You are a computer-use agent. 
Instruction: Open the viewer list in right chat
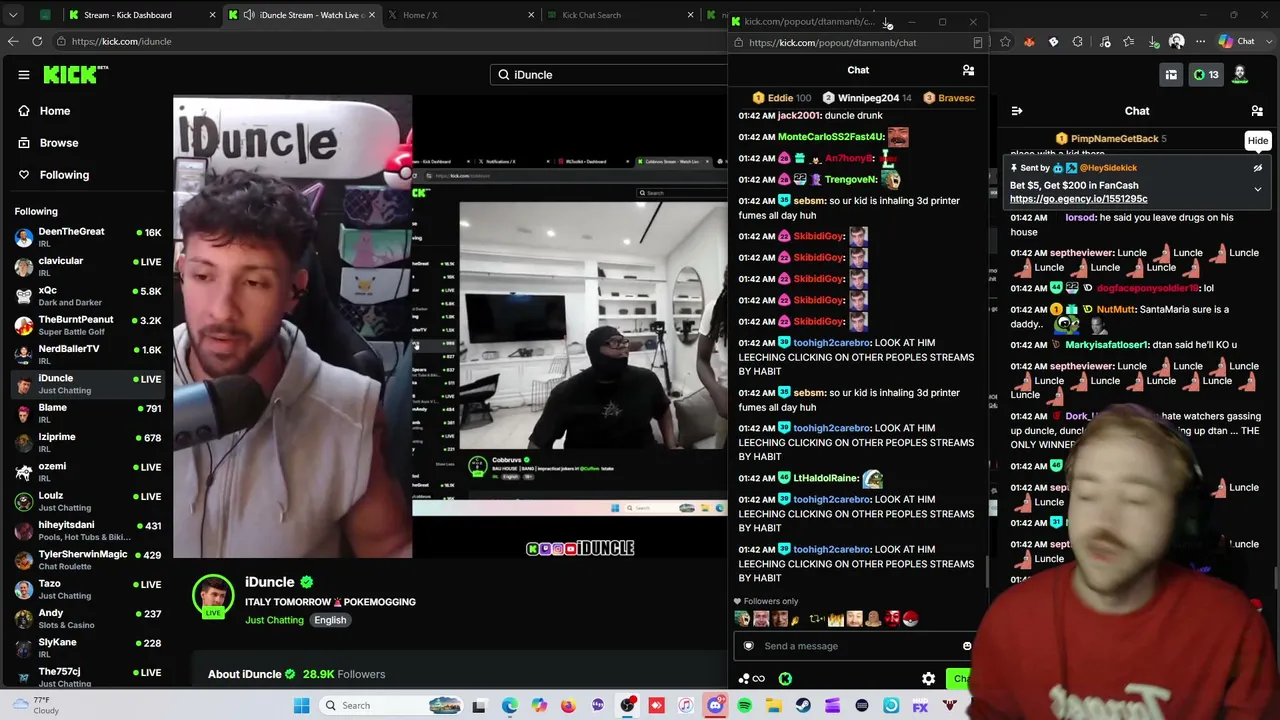[x=1257, y=111]
